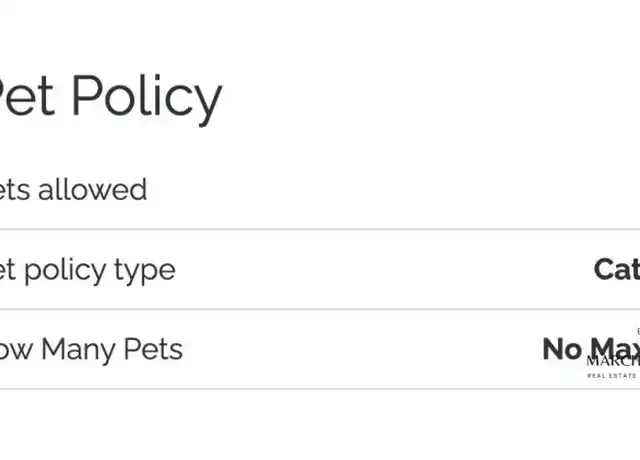Select the 'No Max' pets value
The width and height of the screenshot is (640, 460).
tap(591, 349)
